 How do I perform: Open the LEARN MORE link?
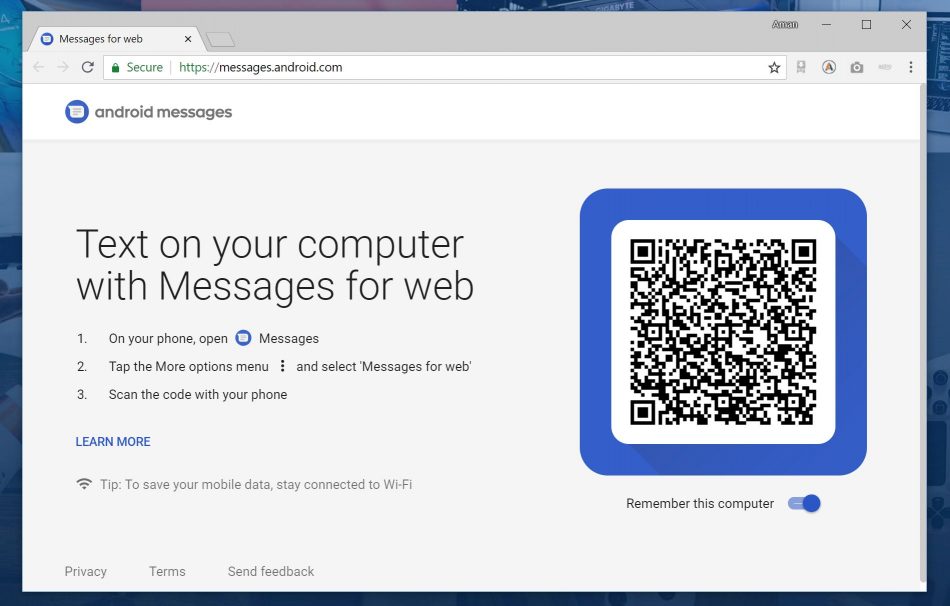[113, 442]
